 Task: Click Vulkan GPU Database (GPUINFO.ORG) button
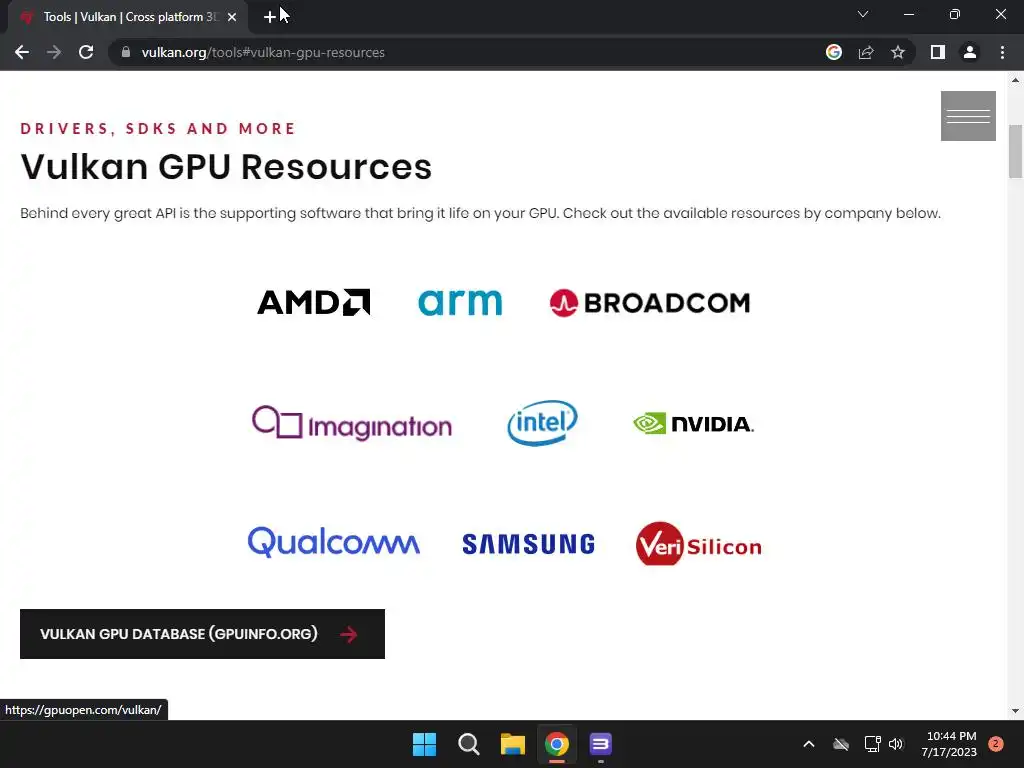[202, 633]
